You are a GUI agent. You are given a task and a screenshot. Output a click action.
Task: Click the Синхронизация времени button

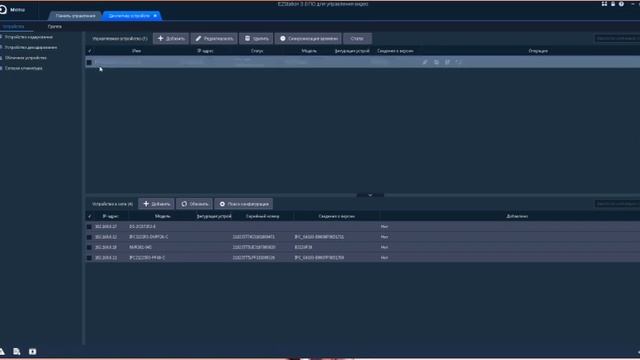tap(308, 38)
